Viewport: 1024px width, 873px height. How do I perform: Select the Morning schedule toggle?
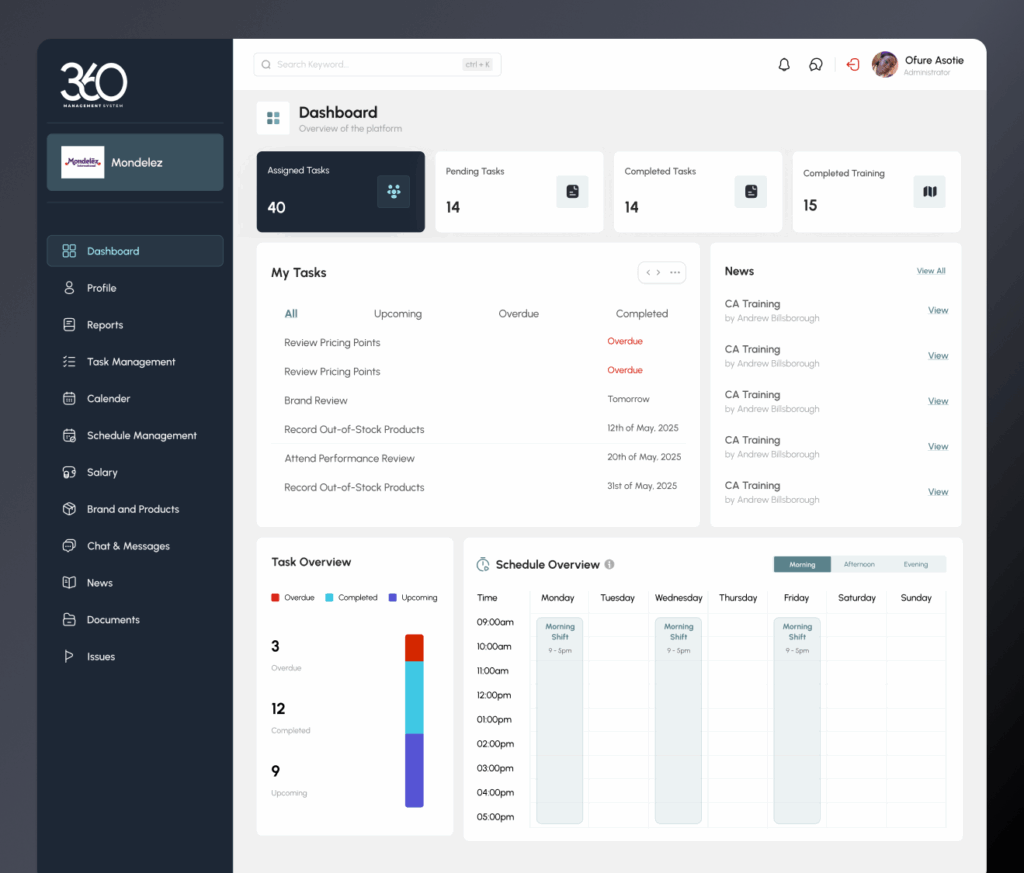click(x=802, y=565)
